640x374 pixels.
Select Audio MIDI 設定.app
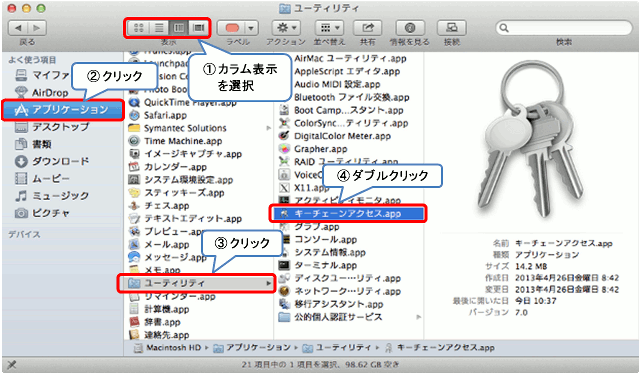click(x=337, y=85)
